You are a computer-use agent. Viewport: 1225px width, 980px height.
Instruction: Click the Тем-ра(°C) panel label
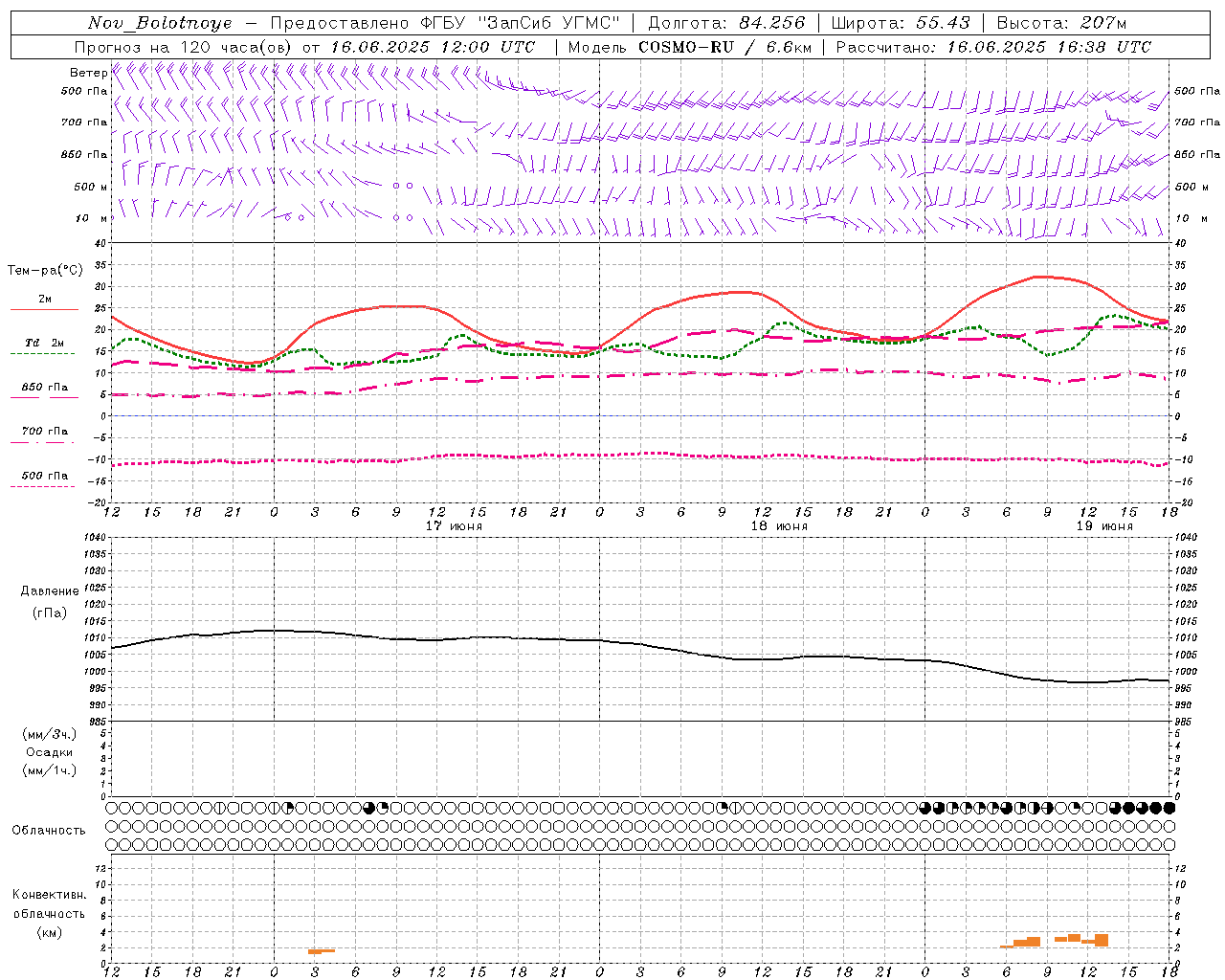click(45, 271)
